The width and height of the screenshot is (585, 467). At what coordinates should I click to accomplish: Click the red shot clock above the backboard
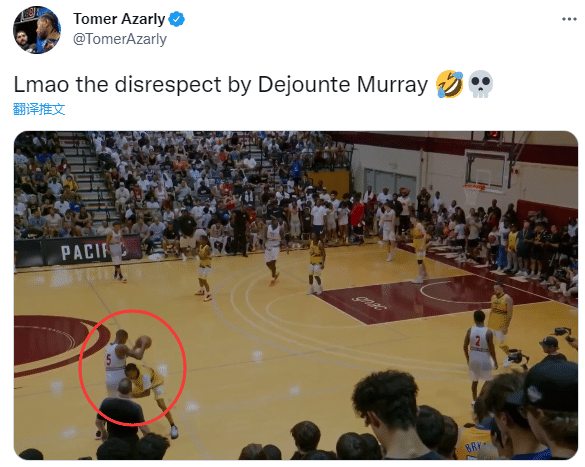492,135
